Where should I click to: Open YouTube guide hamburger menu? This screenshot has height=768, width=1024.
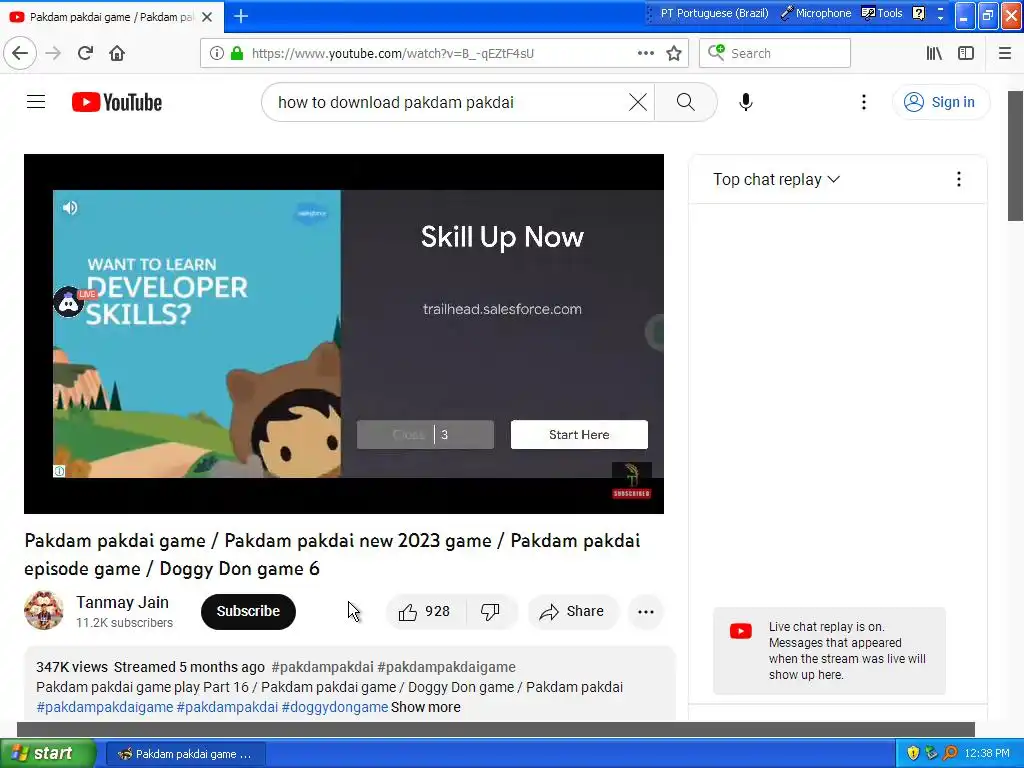pyautogui.click(x=36, y=102)
